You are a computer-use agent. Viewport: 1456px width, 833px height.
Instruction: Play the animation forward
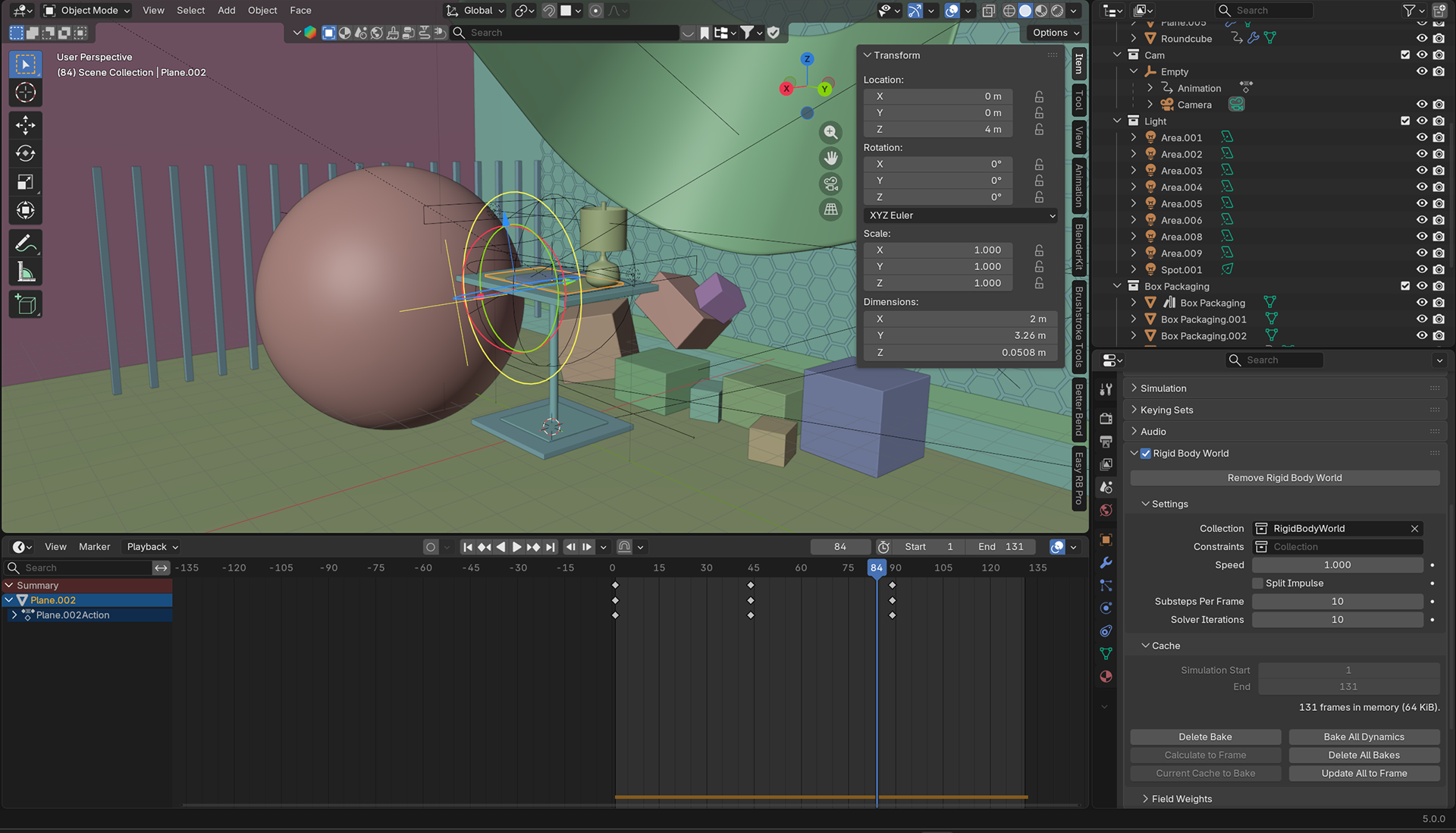click(516, 547)
